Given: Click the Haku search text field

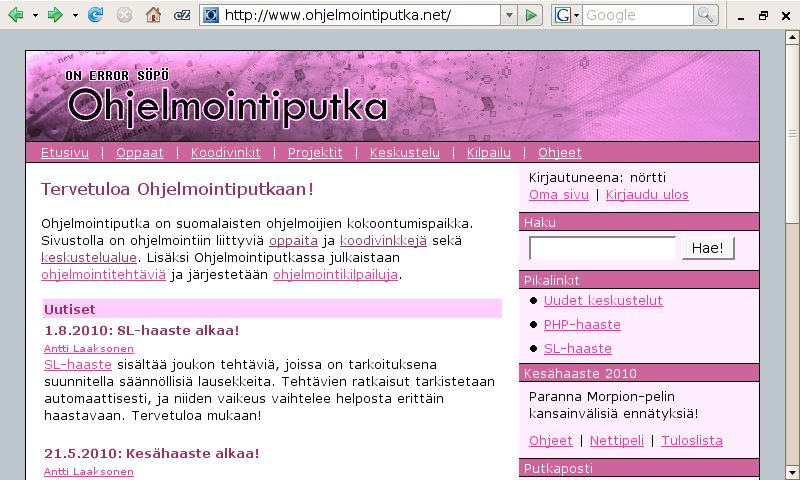Looking at the screenshot, I should pos(602,249).
